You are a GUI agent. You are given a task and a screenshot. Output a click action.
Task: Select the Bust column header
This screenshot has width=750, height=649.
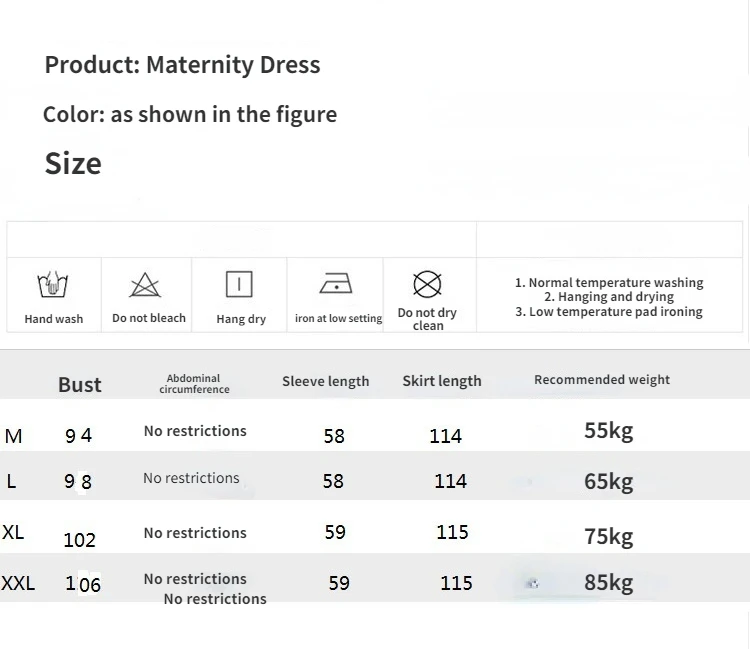tap(80, 385)
